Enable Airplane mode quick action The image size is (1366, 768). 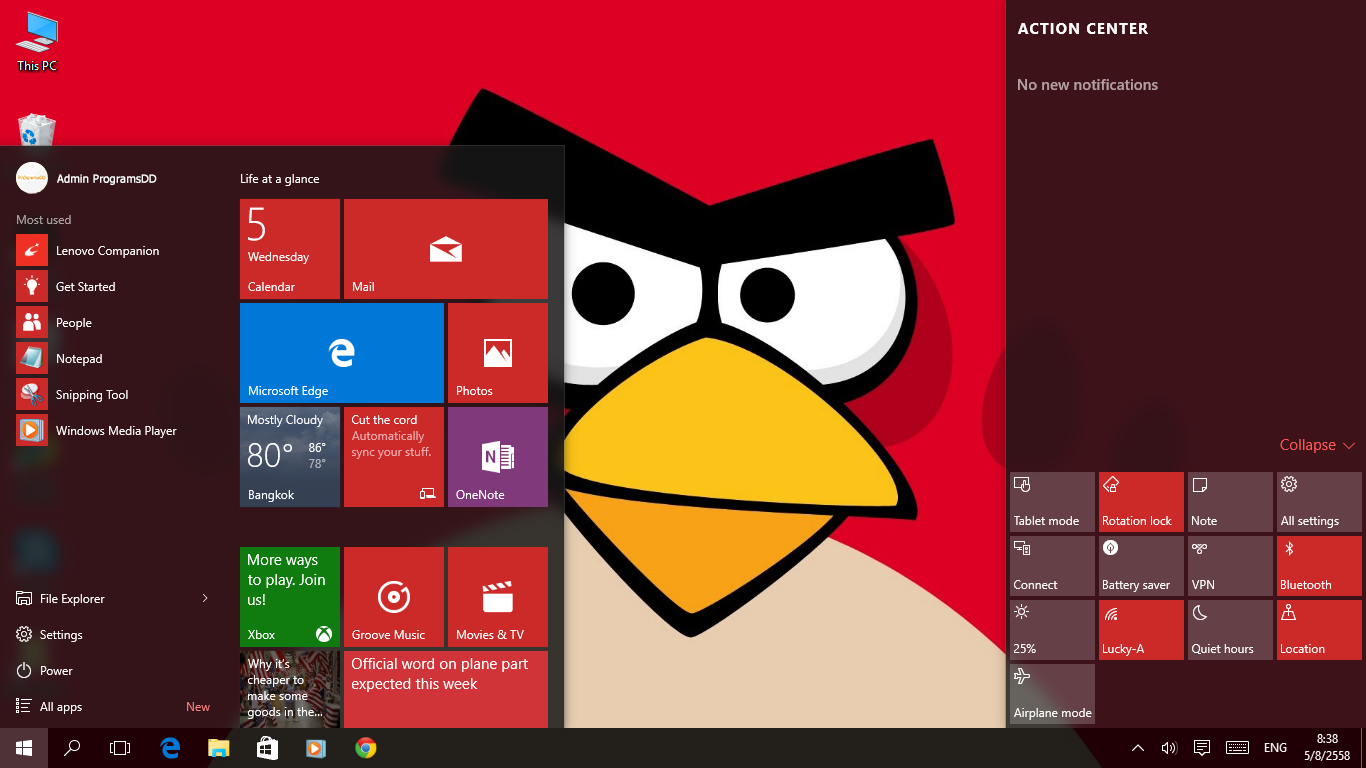click(x=1052, y=693)
